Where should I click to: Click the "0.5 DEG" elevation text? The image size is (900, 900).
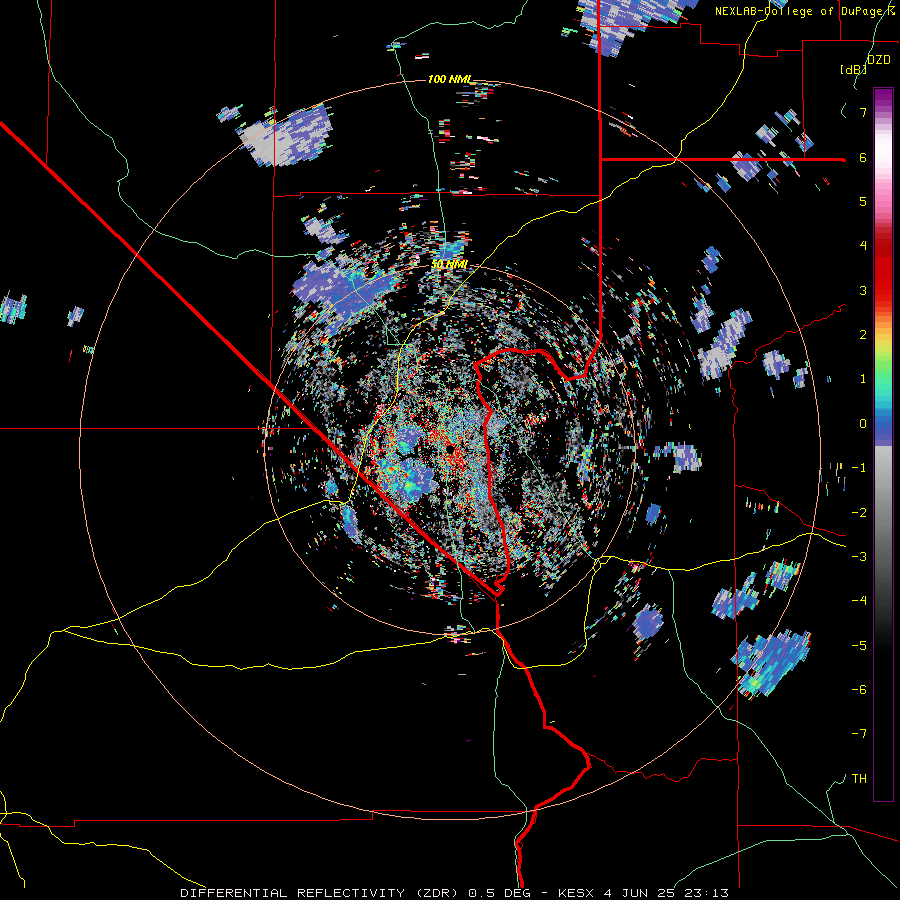pyautogui.click(x=501, y=893)
